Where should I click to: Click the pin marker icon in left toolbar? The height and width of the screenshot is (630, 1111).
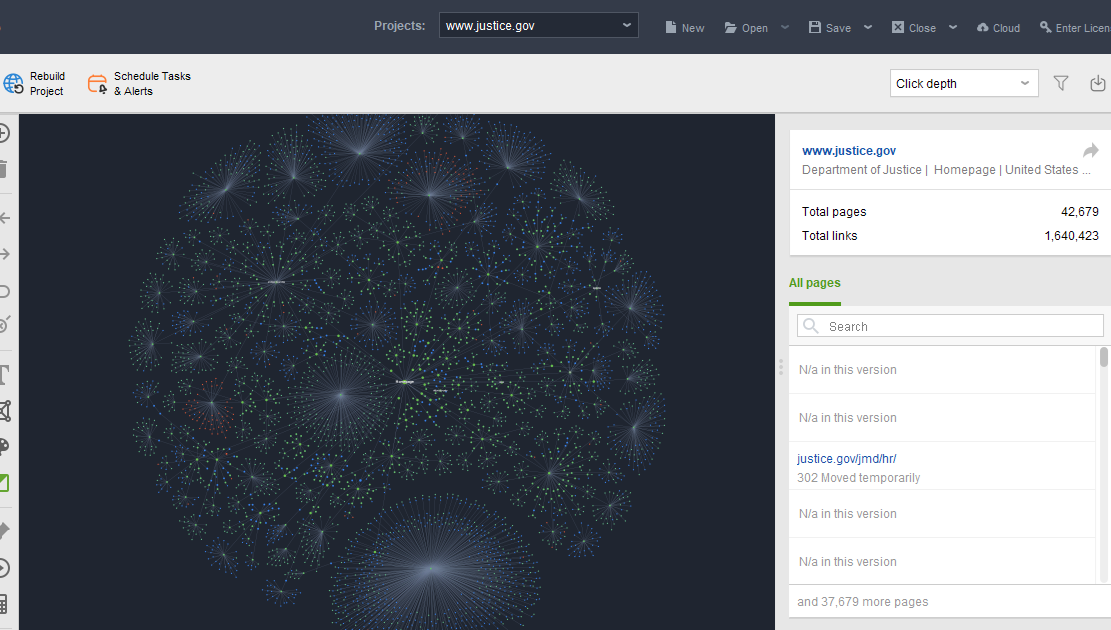[x=4, y=530]
